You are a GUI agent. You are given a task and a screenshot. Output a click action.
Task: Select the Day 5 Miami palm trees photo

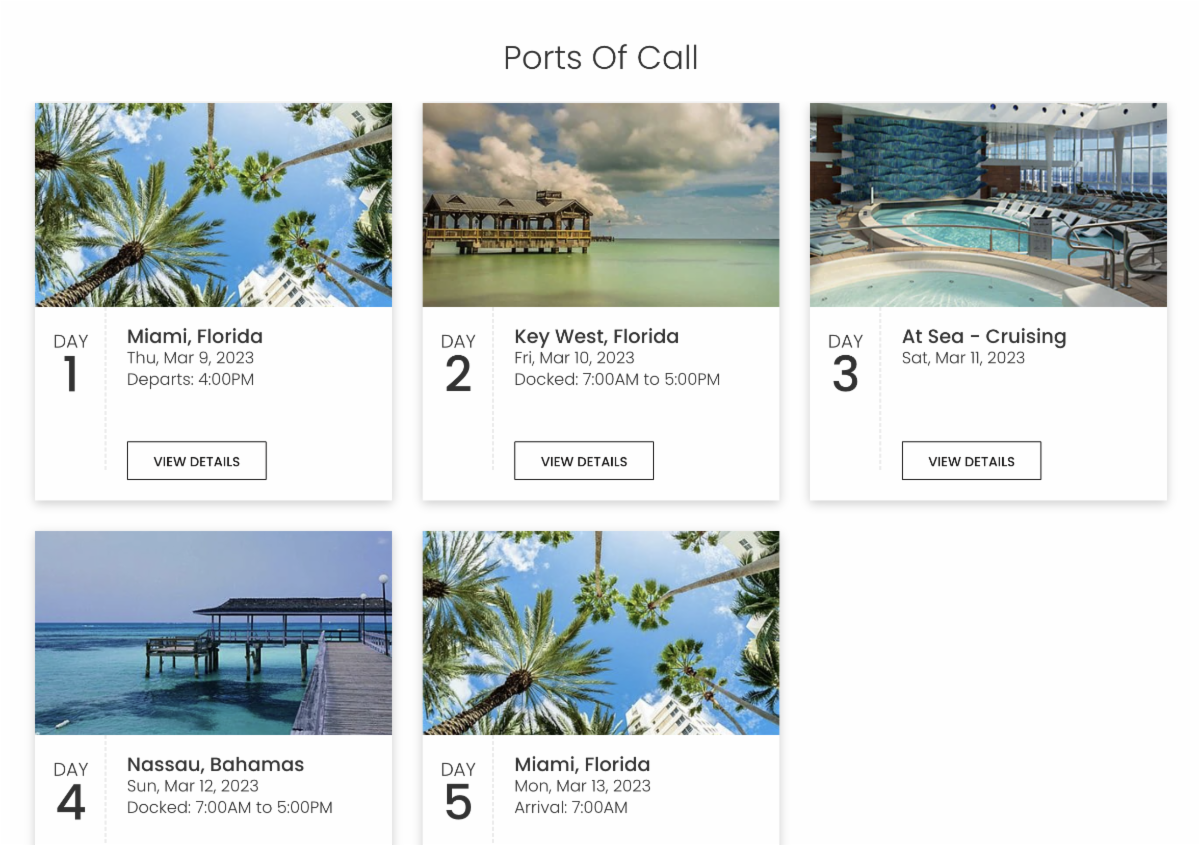(x=600, y=633)
